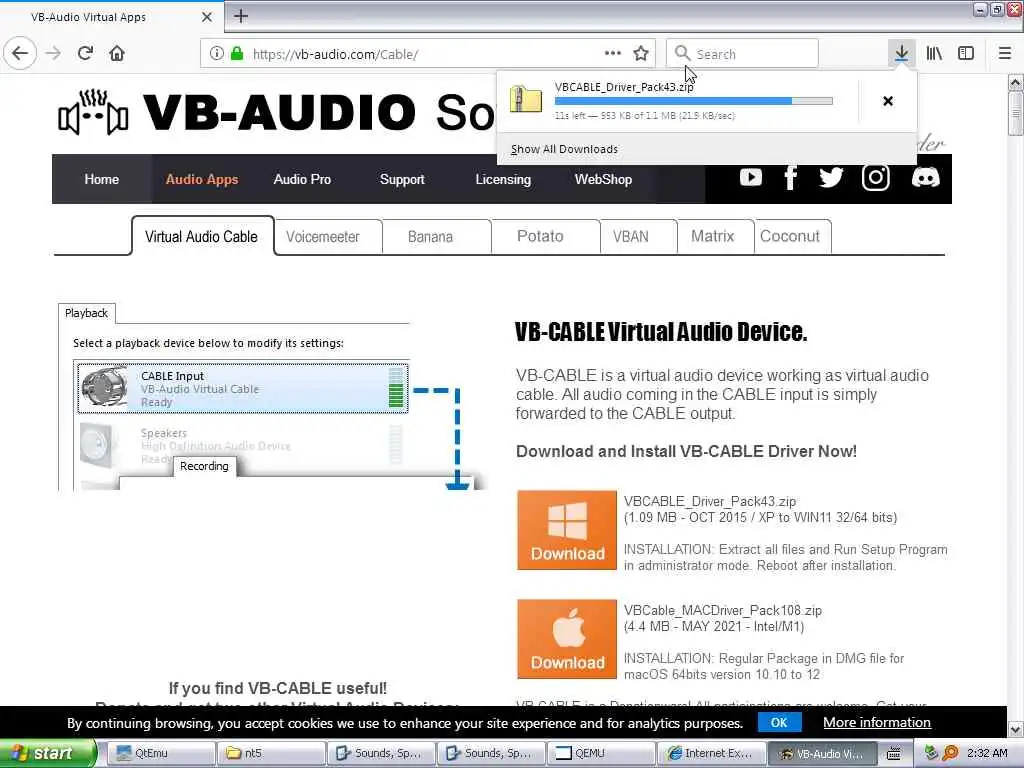Open VB-Audio Instagram profile

(x=876, y=178)
